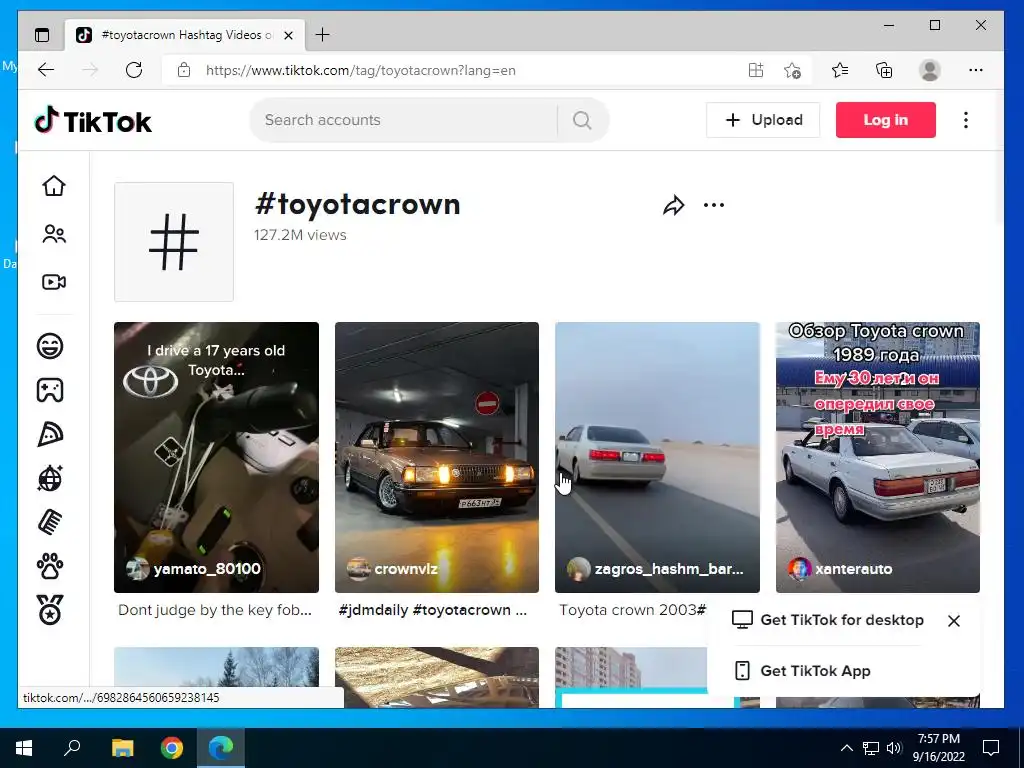
Task: Close the Get TikTok for desktop popup
Action: [x=953, y=620]
